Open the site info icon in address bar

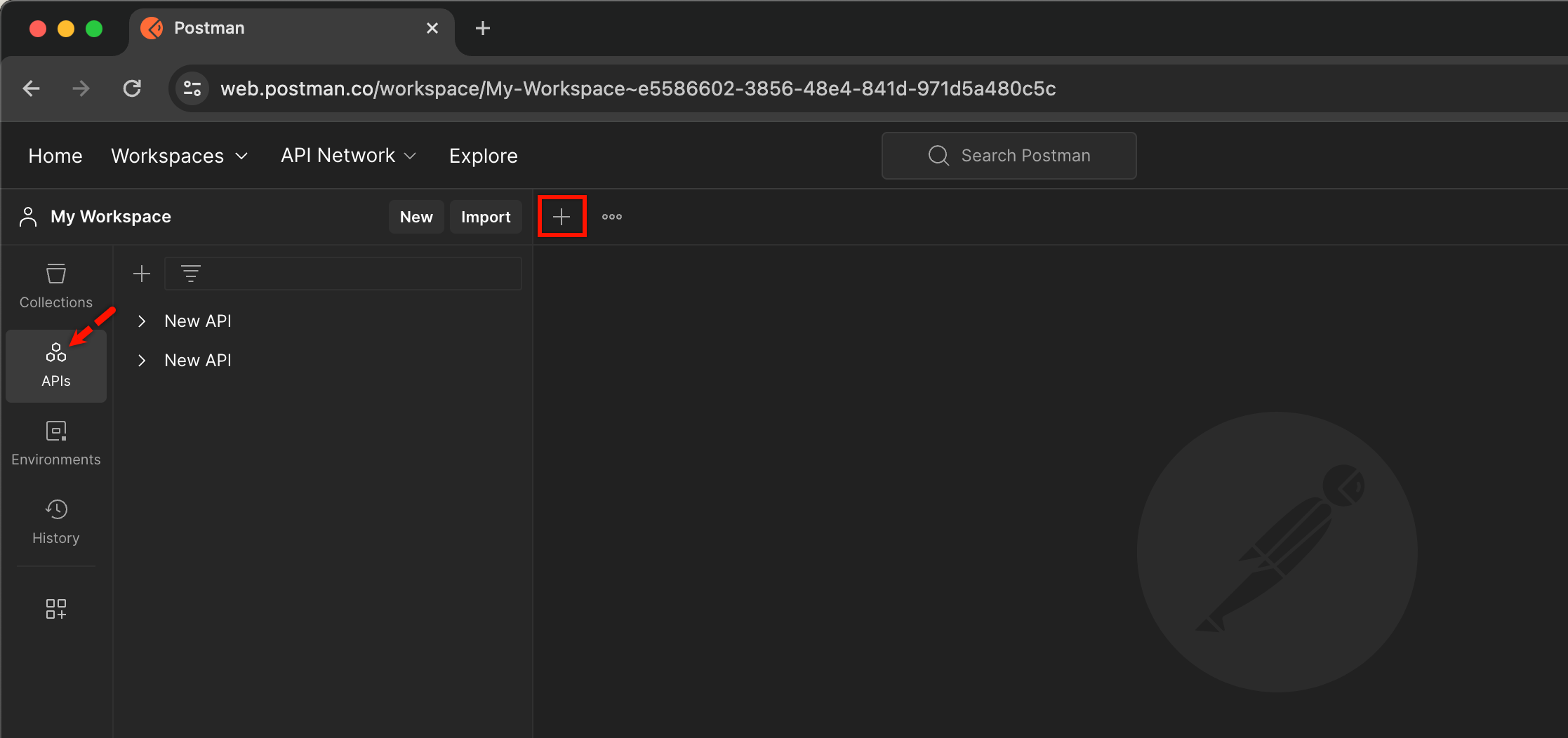click(192, 88)
